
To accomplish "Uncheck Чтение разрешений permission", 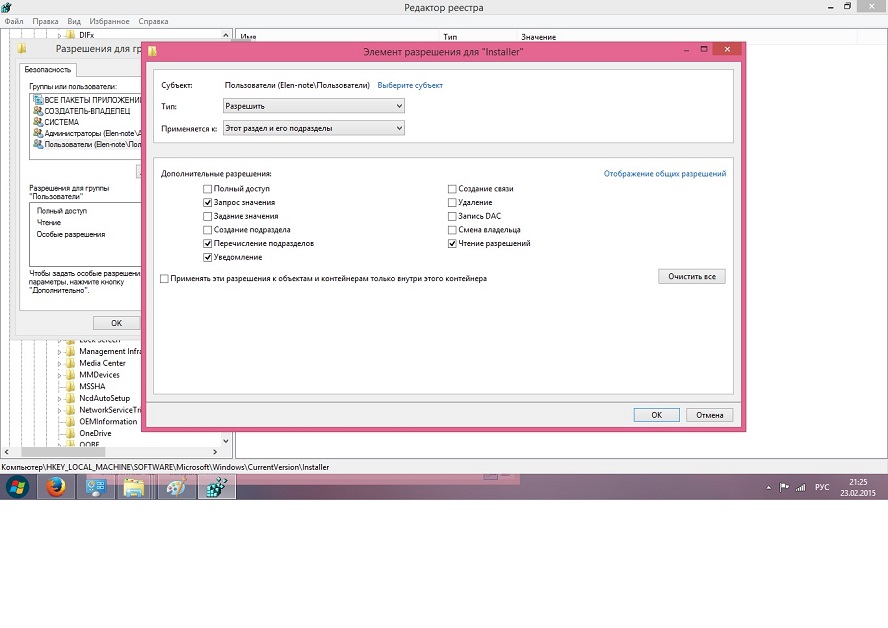I will [452, 243].
